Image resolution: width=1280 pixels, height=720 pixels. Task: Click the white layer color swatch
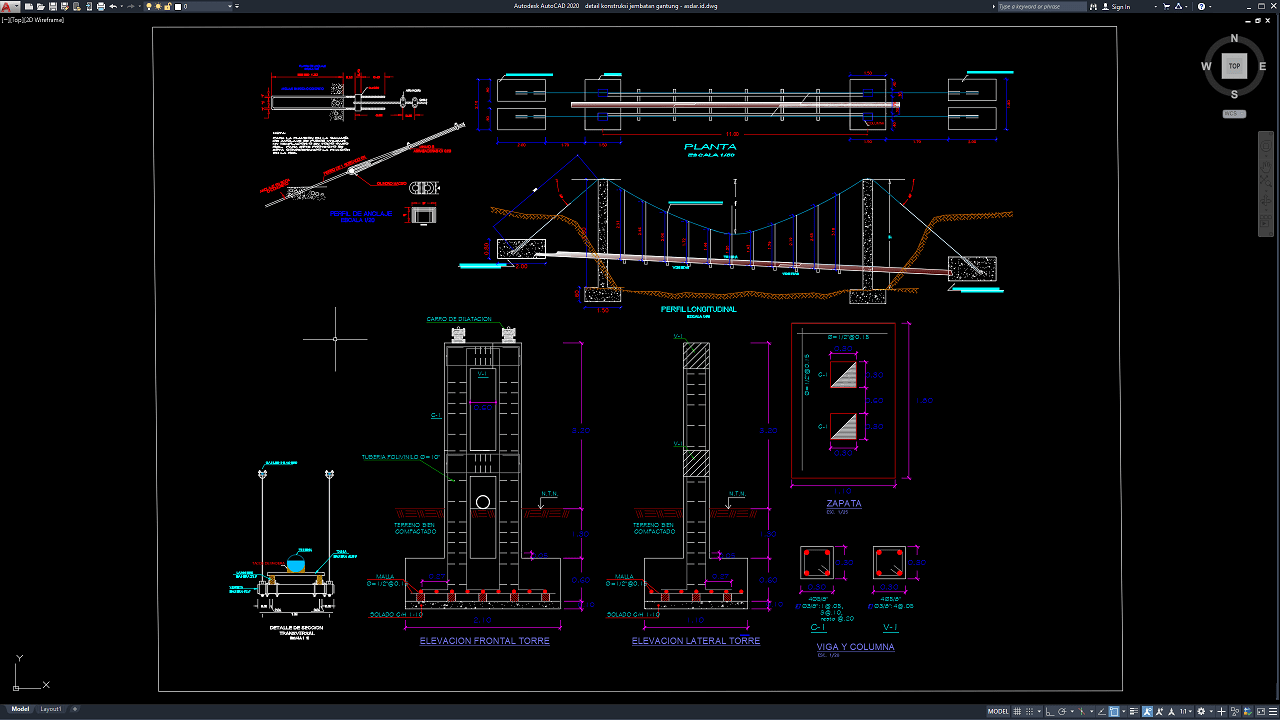(x=178, y=6)
